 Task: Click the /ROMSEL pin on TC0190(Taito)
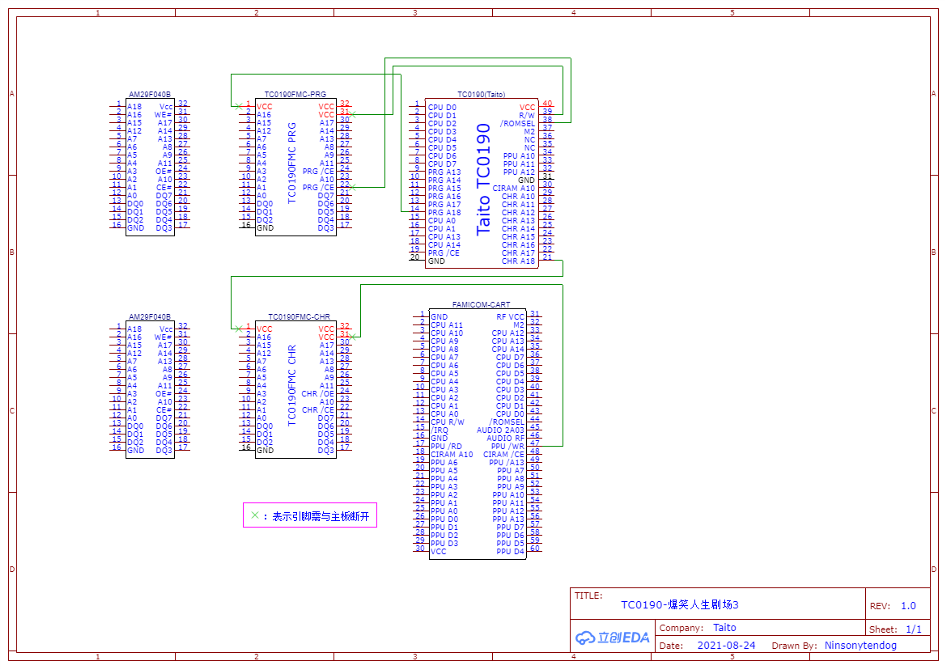pos(517,123)
